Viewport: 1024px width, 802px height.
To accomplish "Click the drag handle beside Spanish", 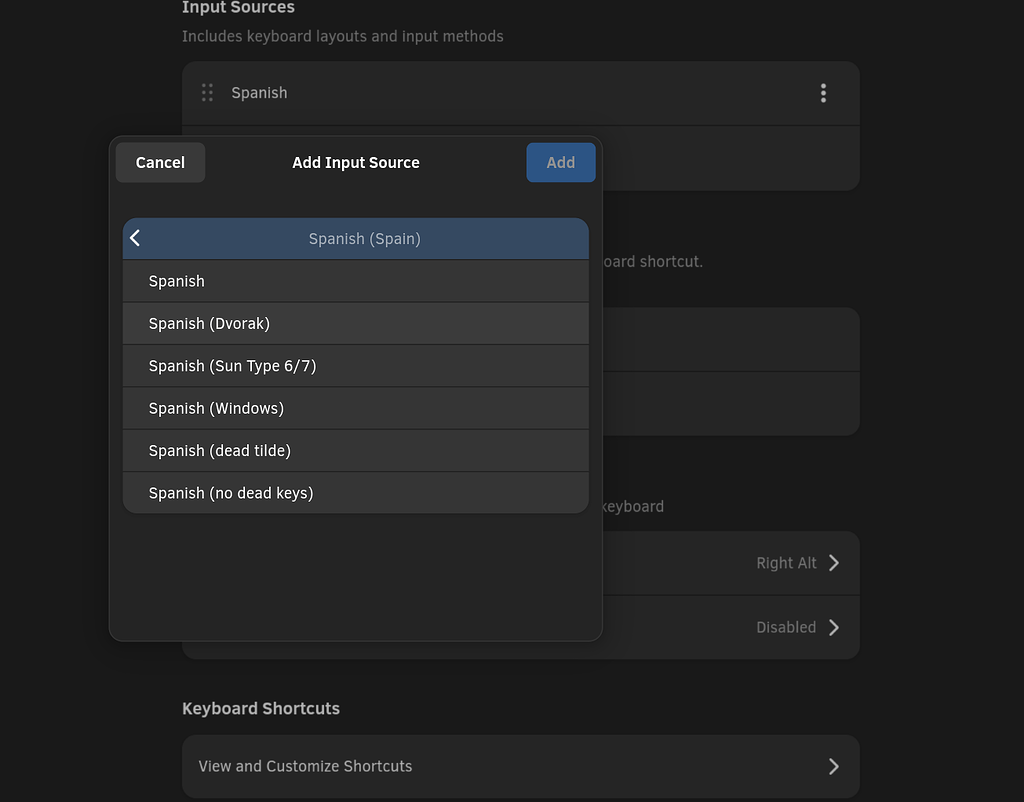I will pyautogui.click(x=207, y=92).
